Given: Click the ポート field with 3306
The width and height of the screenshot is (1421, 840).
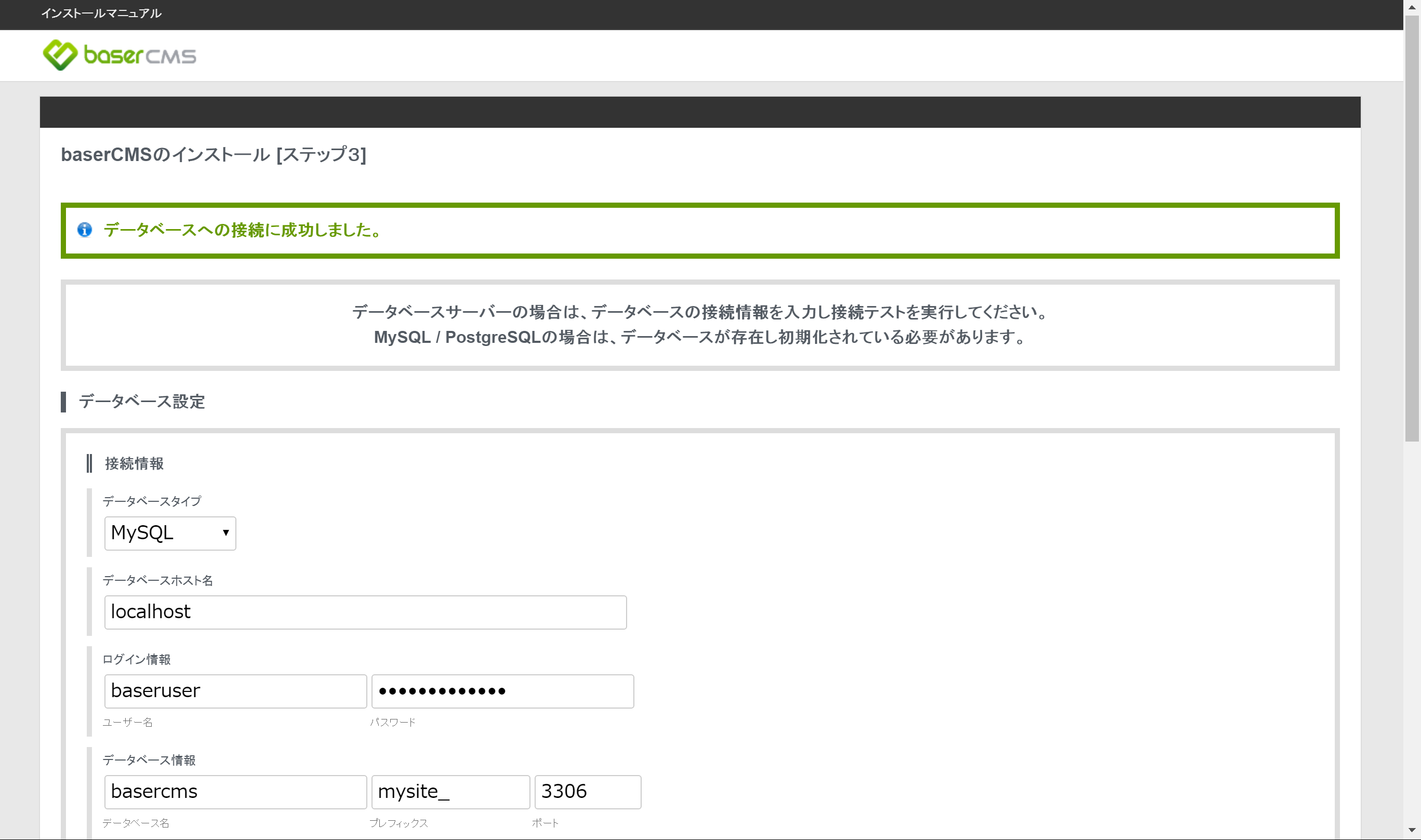Looking at the screenshot, I should coord(588,792).
